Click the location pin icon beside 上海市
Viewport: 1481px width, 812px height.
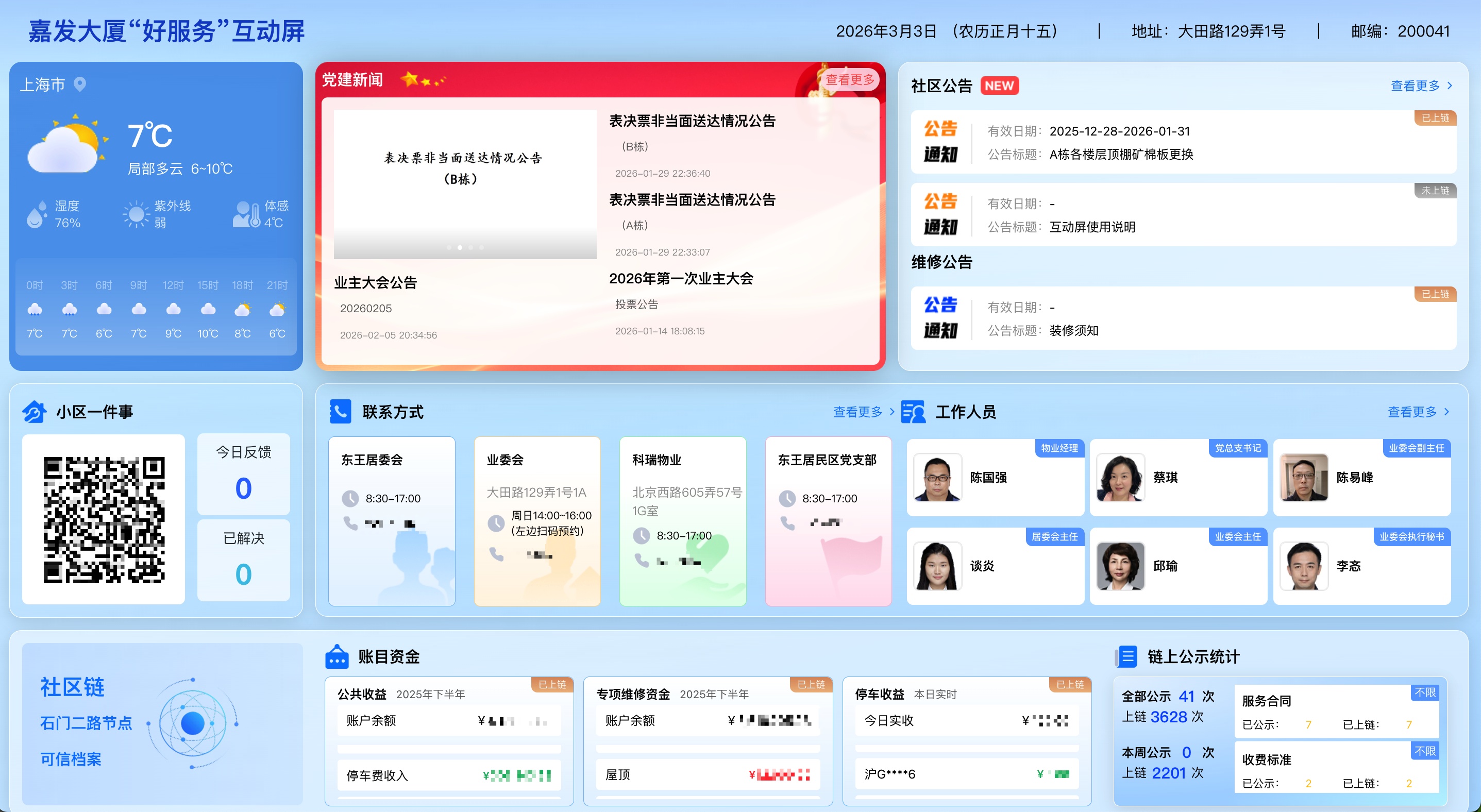click(x=80, y=84)
